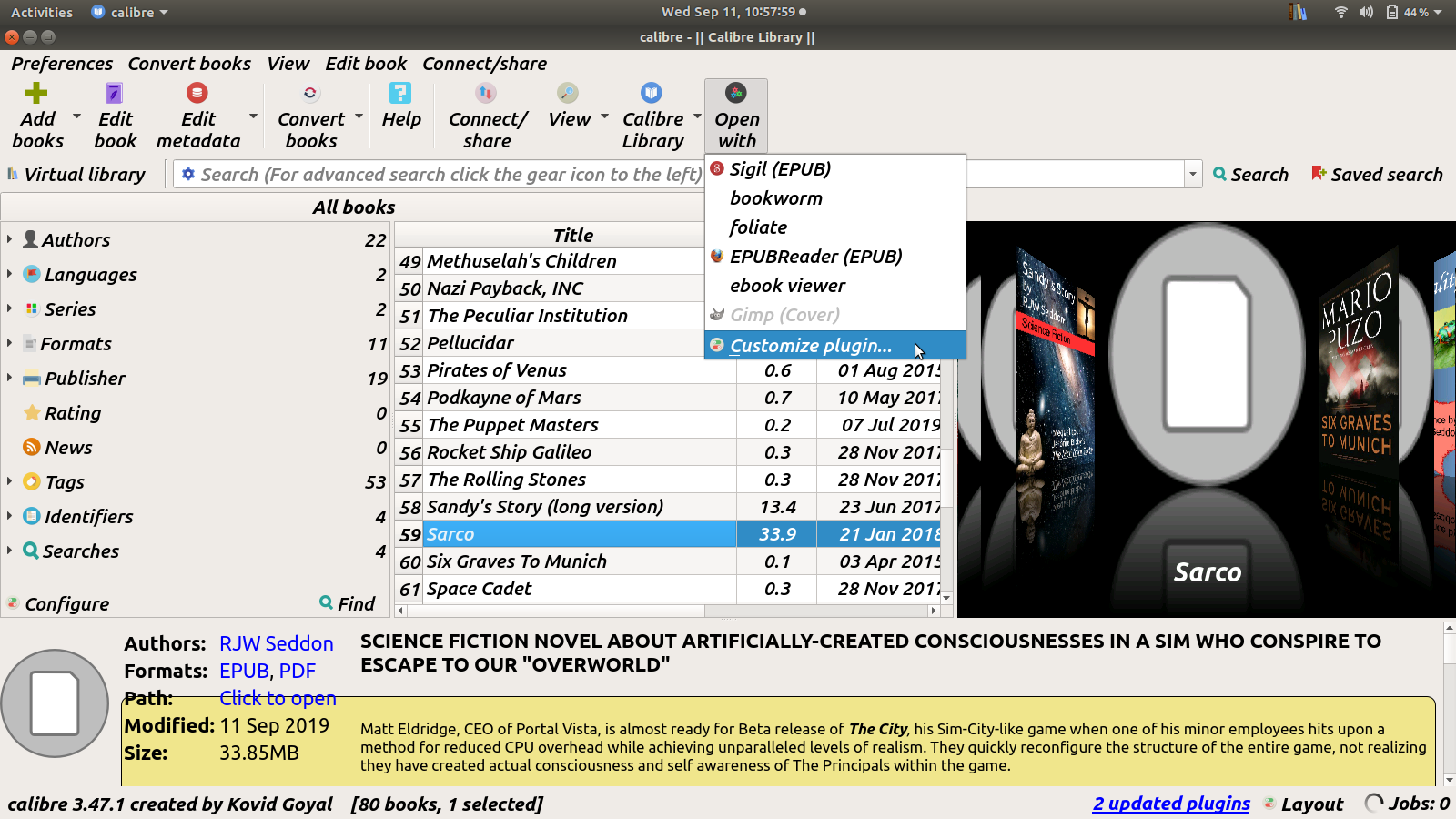Click the book list scroll down arrow
The image size is (1456, 819).
[947, 598]
